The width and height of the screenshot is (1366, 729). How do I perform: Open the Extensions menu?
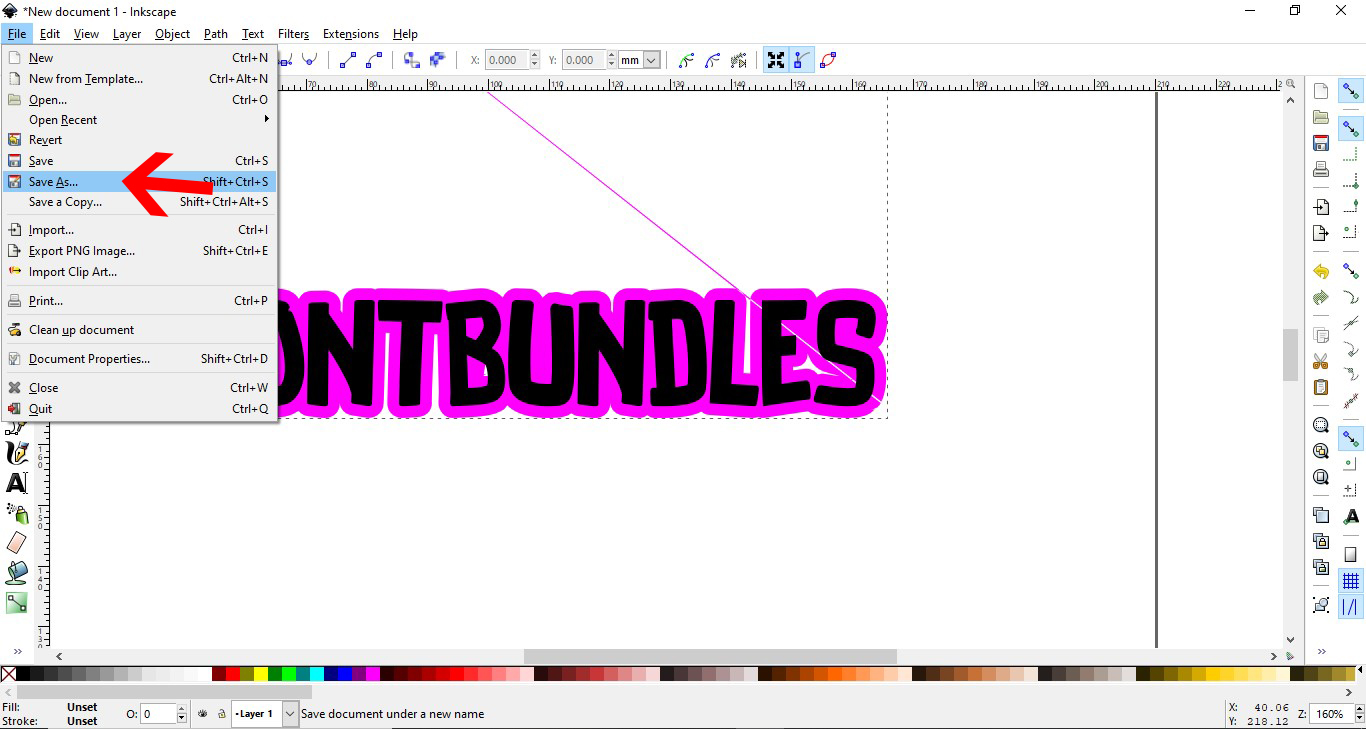point(351,34)
